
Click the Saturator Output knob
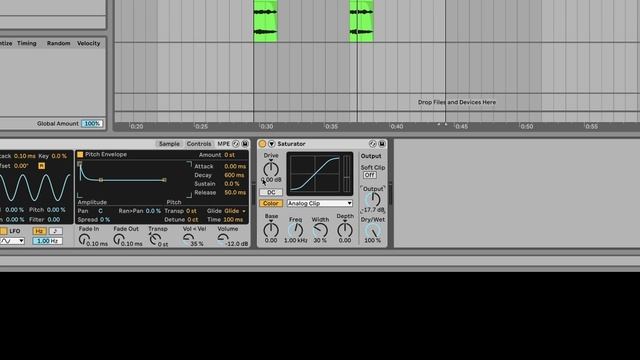tap(373, 199)
